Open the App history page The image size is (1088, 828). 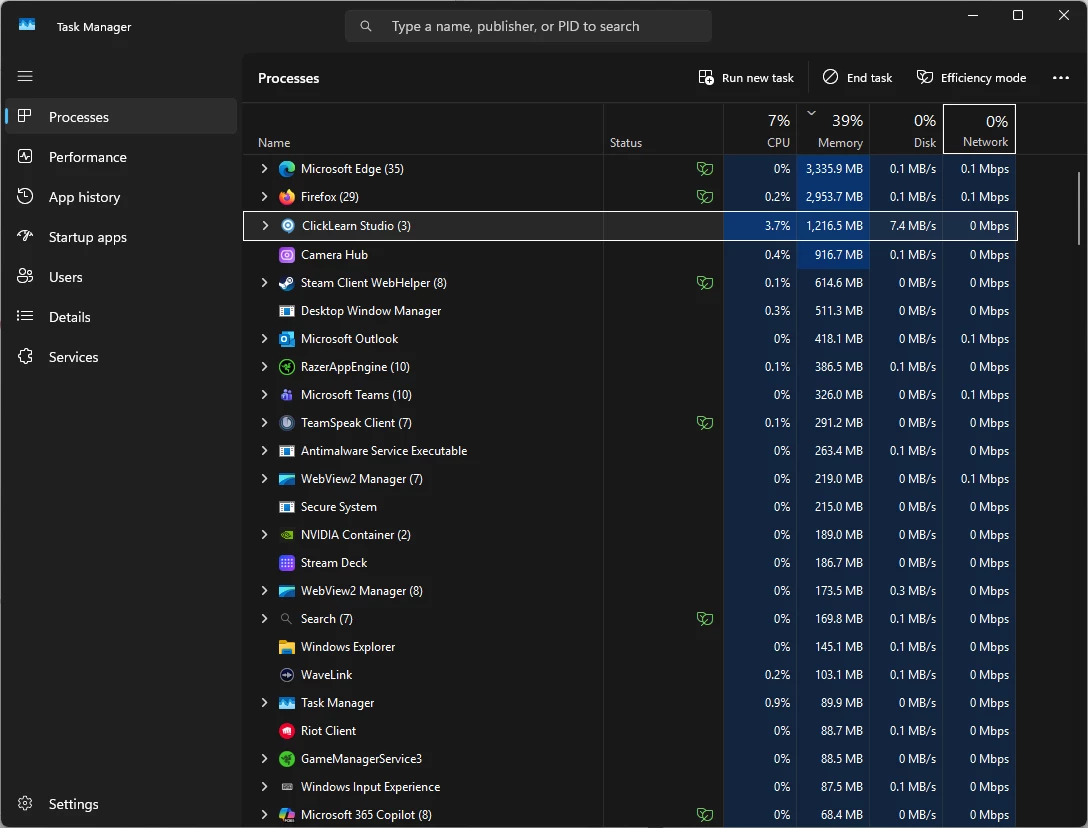(121, 197)
